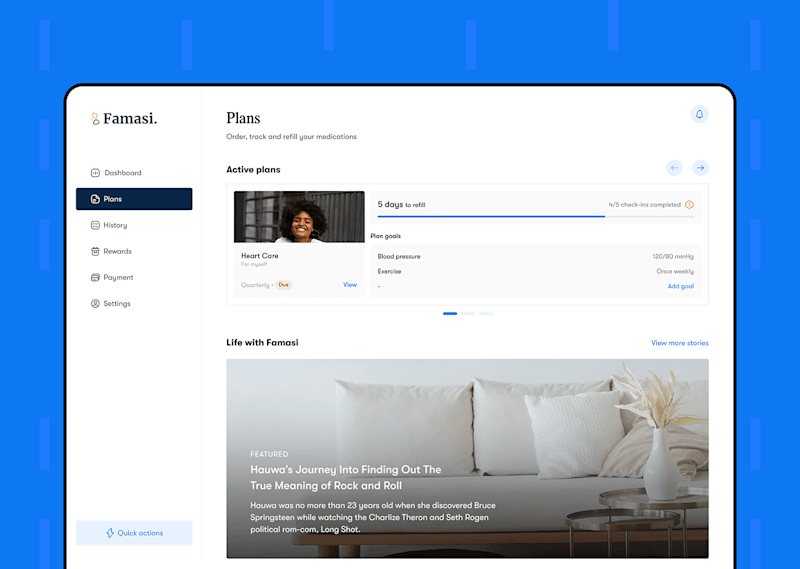Screen dimensions: 800x569
Task: Click the Settings profile icon
Action: [x=95, y=304]
